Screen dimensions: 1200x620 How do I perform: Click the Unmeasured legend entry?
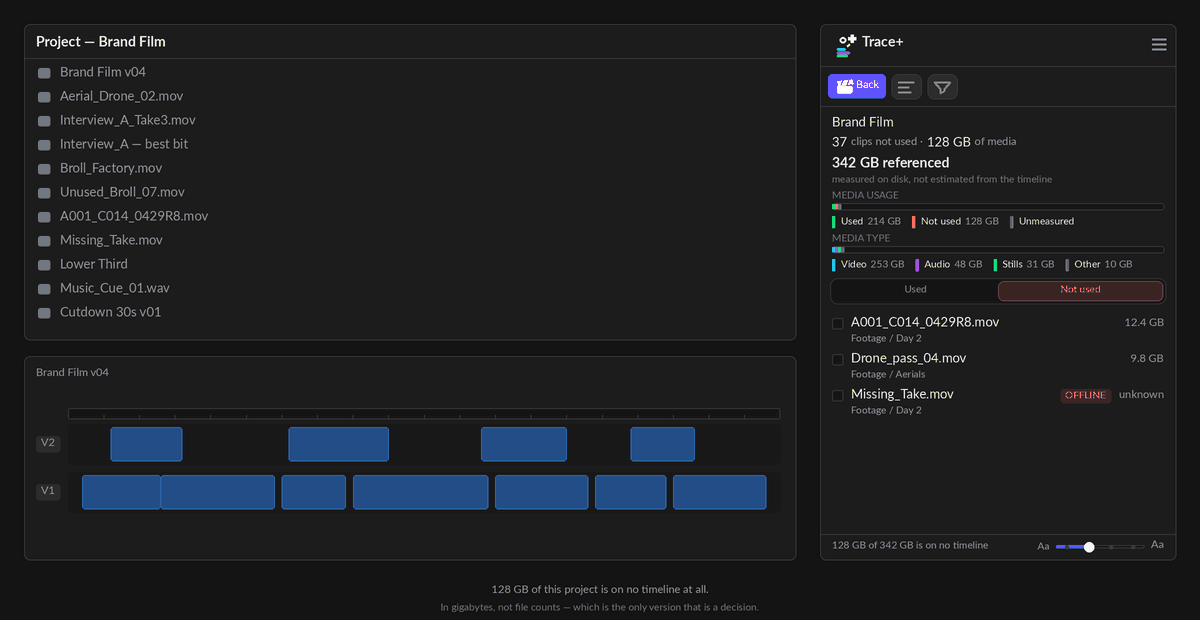(1041, 221)
